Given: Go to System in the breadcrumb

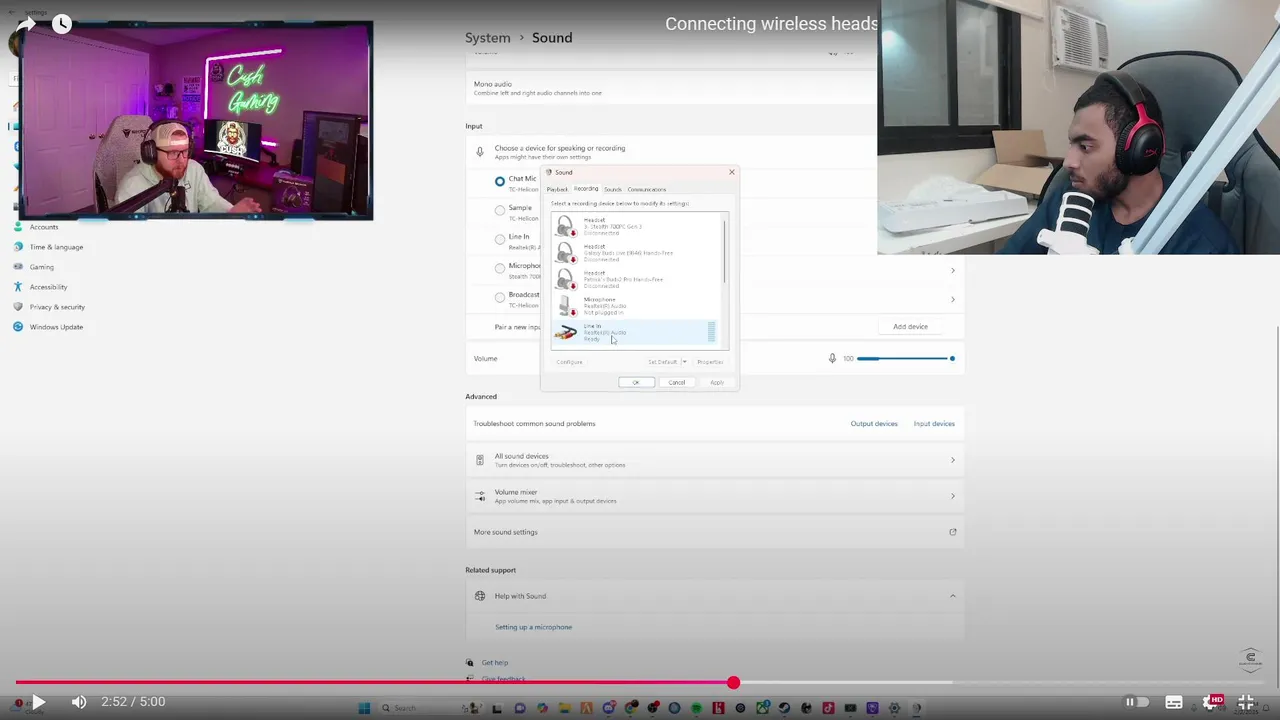Looking at the screenshot, I should [x=488, y=38].
